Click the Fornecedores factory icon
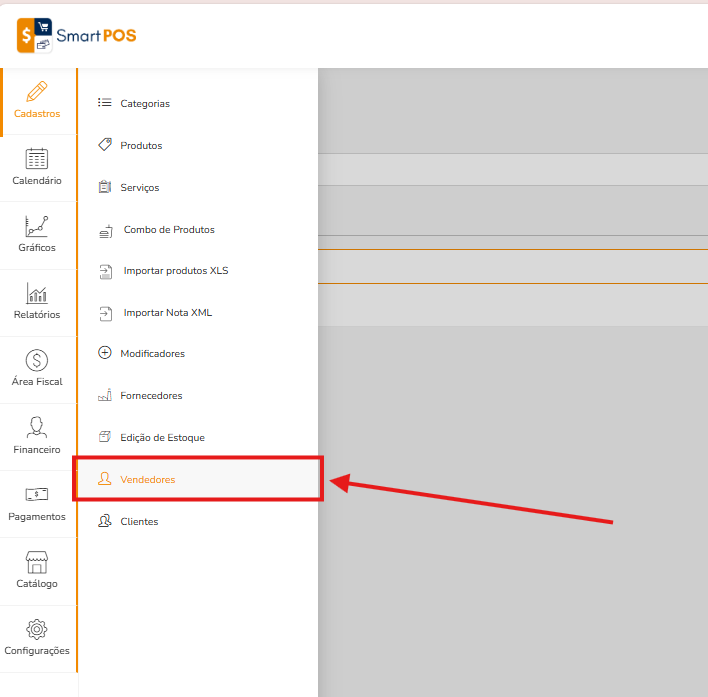 click(x=105, y=395)
